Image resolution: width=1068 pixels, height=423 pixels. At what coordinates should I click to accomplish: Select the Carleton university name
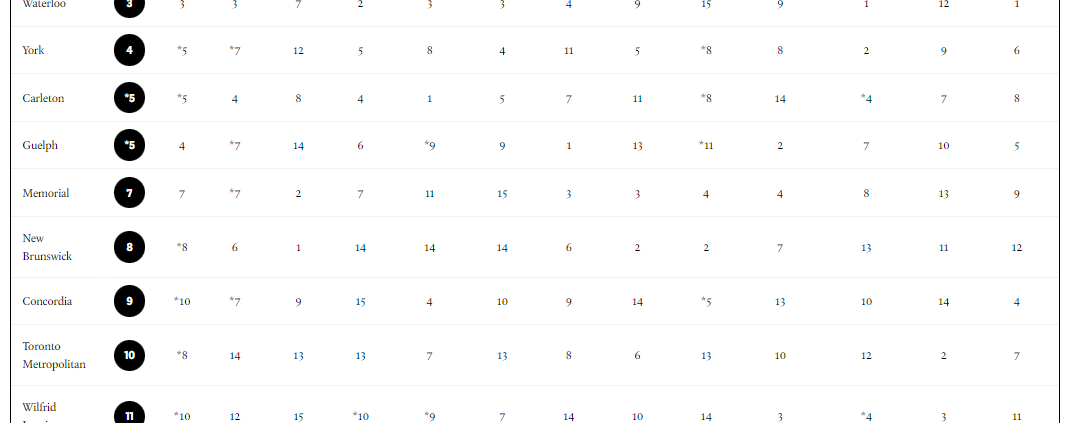tap(43, 98)
